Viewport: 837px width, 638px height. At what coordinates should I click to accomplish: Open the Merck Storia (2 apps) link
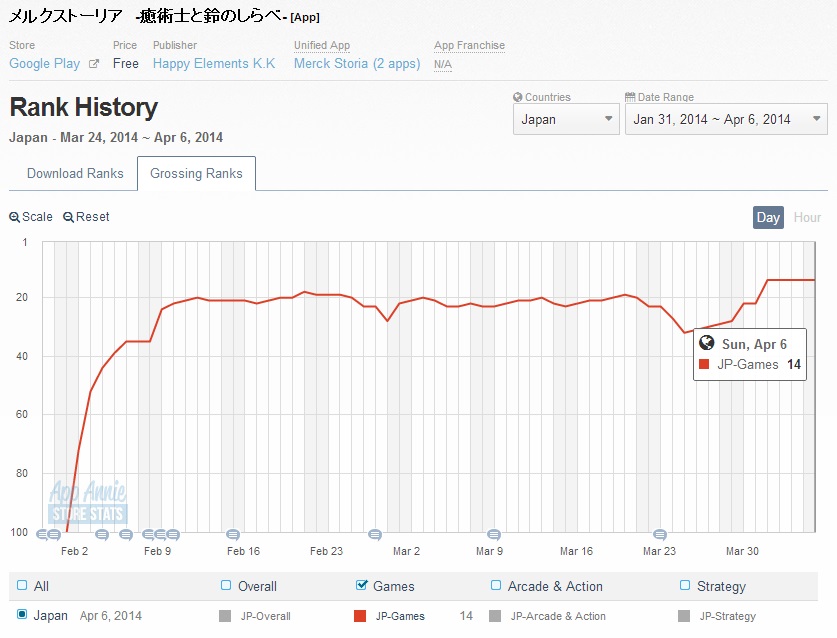[356, 64]
